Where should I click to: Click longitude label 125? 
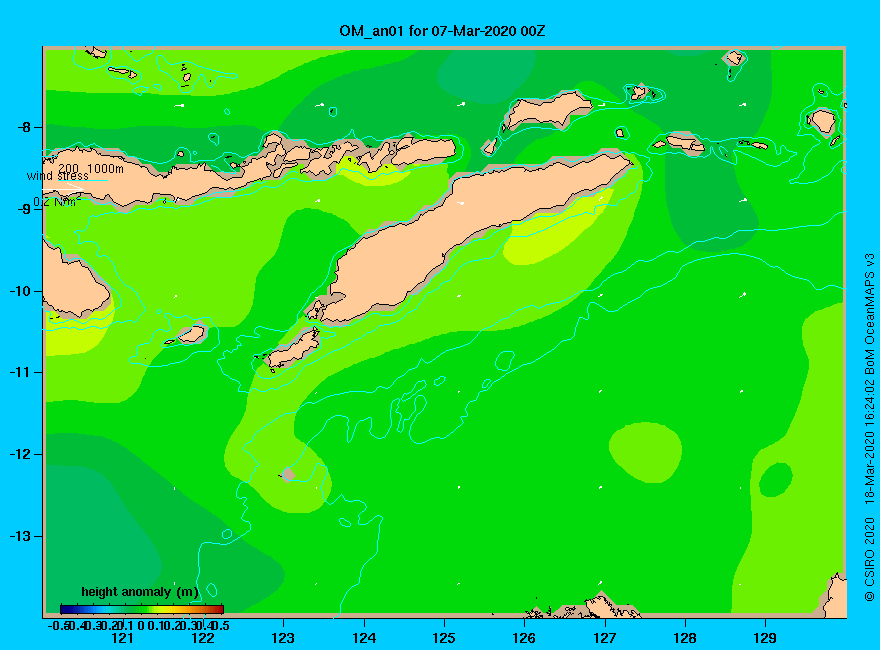(444, 638)
